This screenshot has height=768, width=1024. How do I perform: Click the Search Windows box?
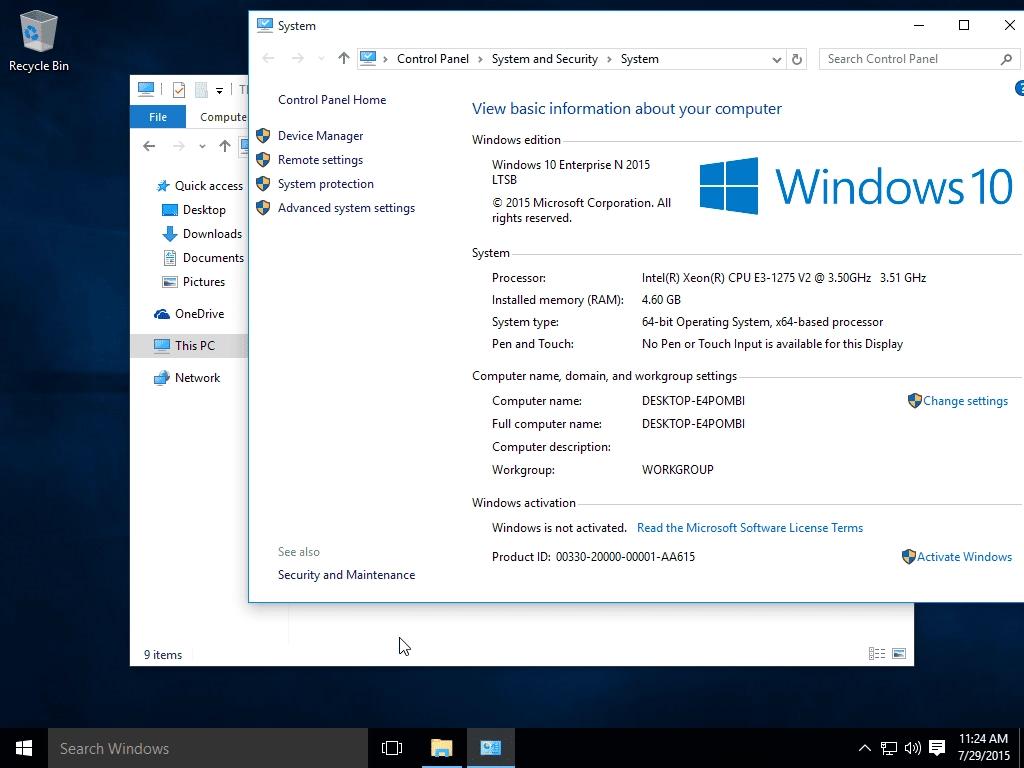coord(208,748)
